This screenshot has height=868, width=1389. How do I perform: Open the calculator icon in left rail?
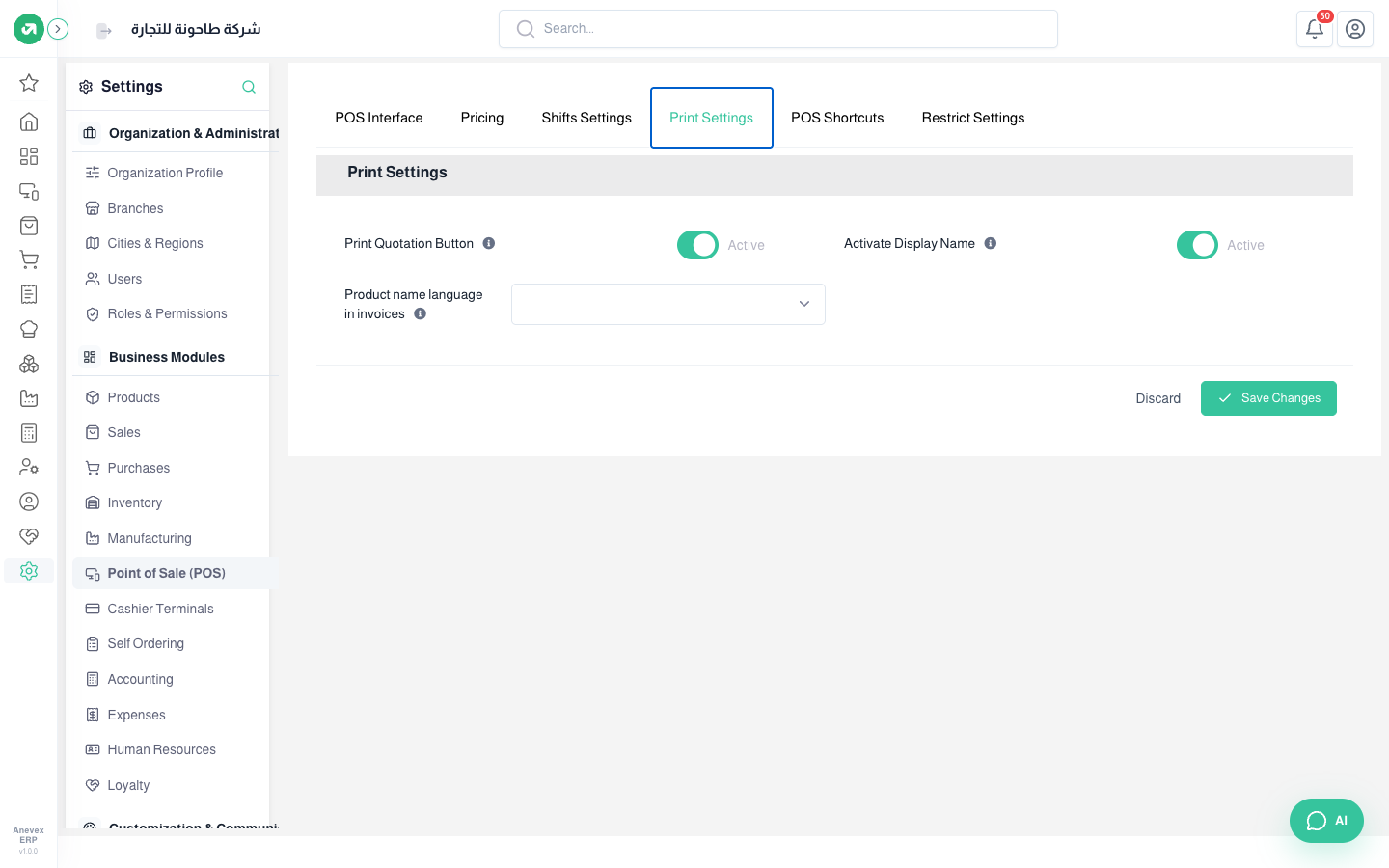pyautogui.click(x=29, y=433)
